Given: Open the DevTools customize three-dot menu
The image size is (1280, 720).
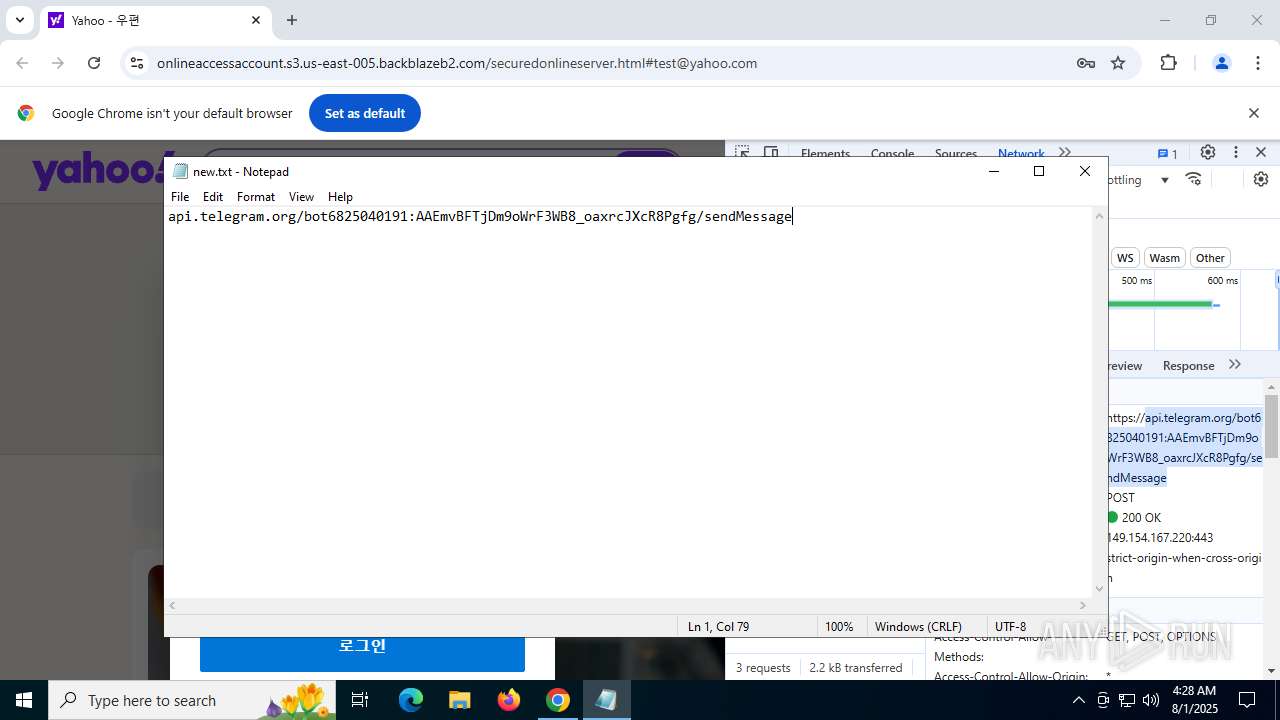Looking at the screenshot, I should (1236, 152).
